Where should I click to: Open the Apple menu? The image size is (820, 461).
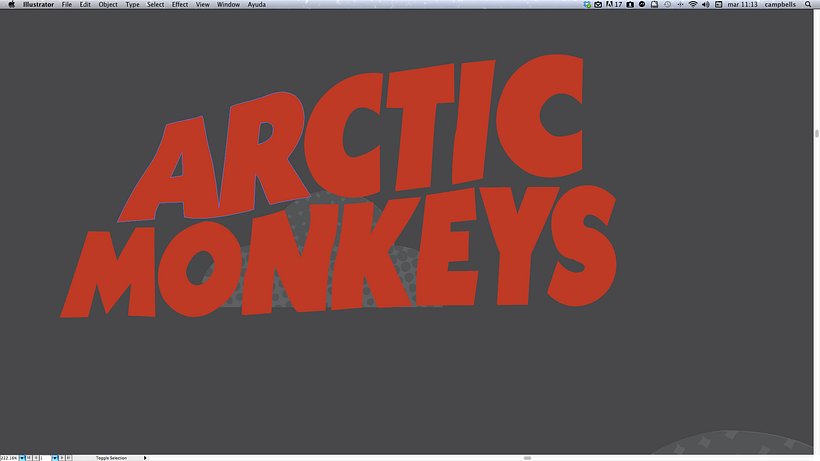[x=12, y=4]
